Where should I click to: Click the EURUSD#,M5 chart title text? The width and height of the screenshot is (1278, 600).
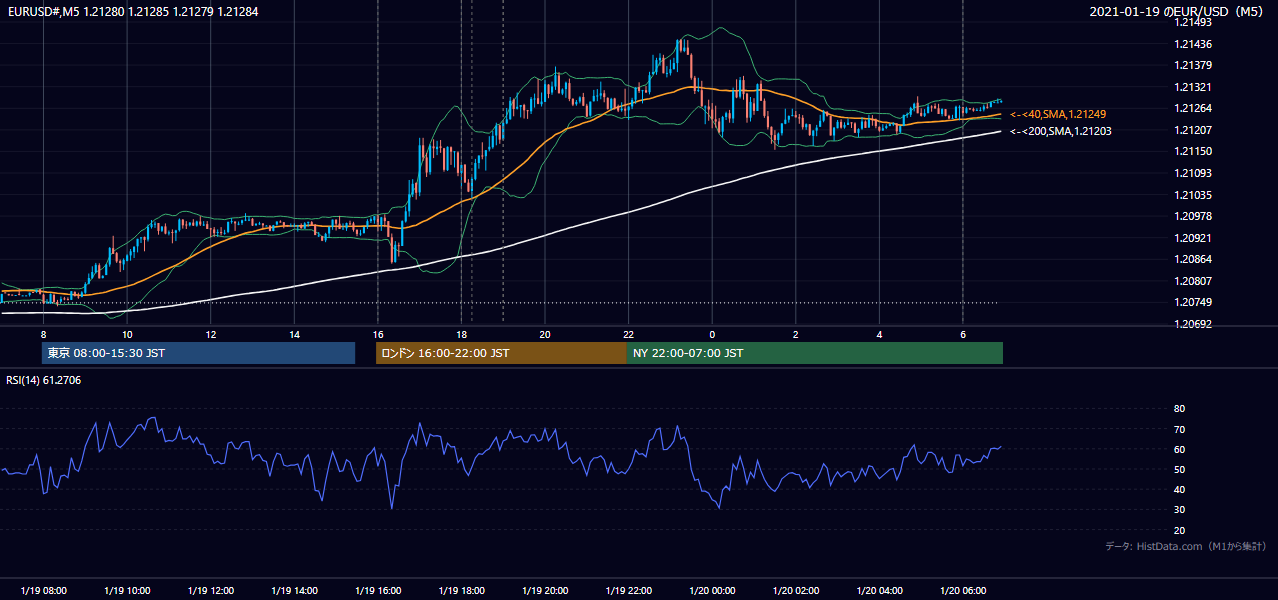(x=132, y=12)
